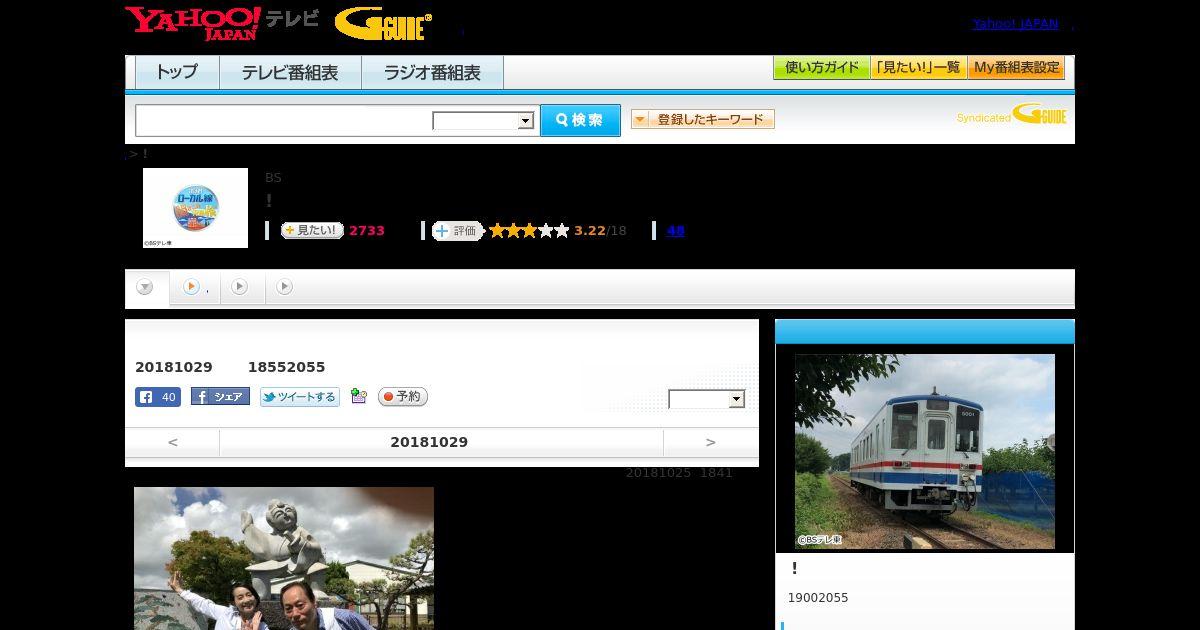1200x630 pixels.
Task: Click the Syndicated G-GUIDE logo
Action: click(1011, 115)
